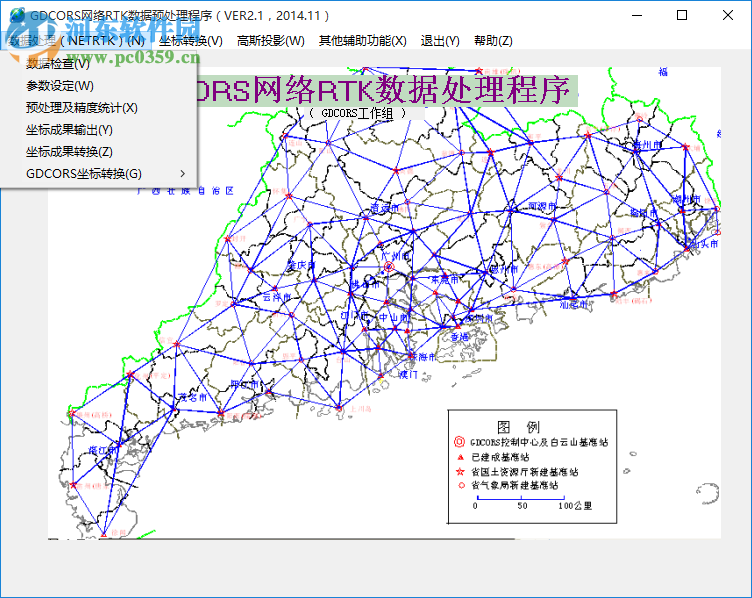This screenshot has height=598, width=752.
Task: Select 数据检查(V) from the dropdown menu
Action: pos(98,63)
